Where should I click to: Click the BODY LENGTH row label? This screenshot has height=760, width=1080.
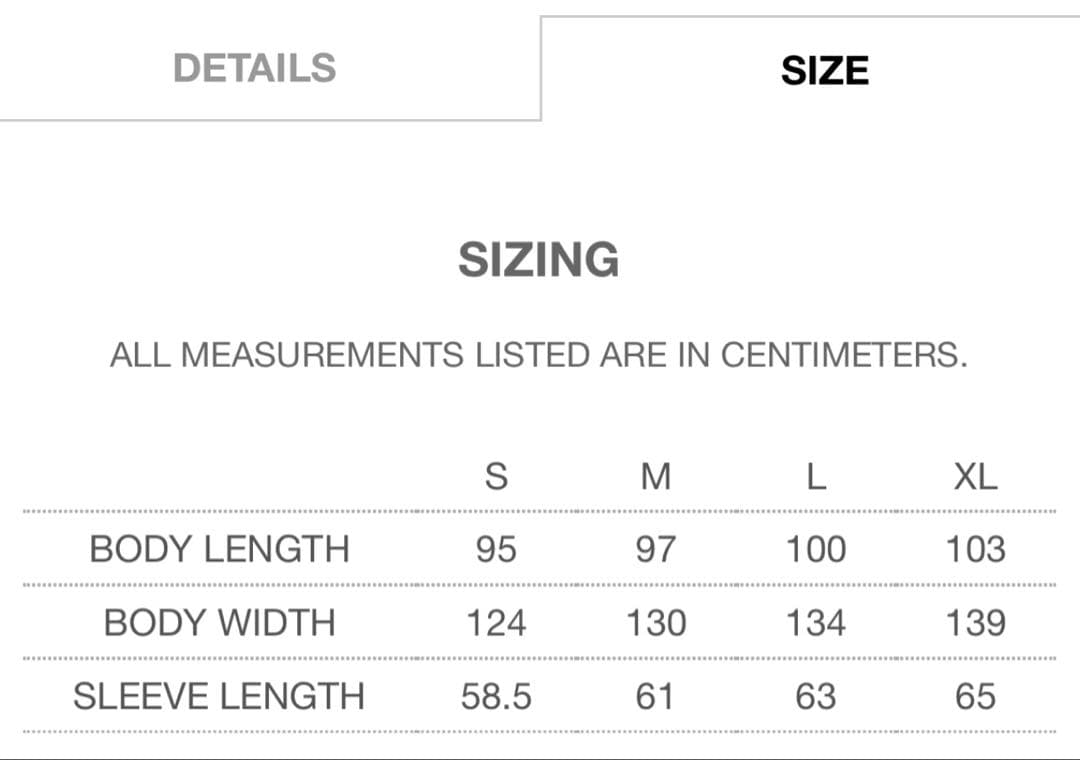(x=219, y=549)
